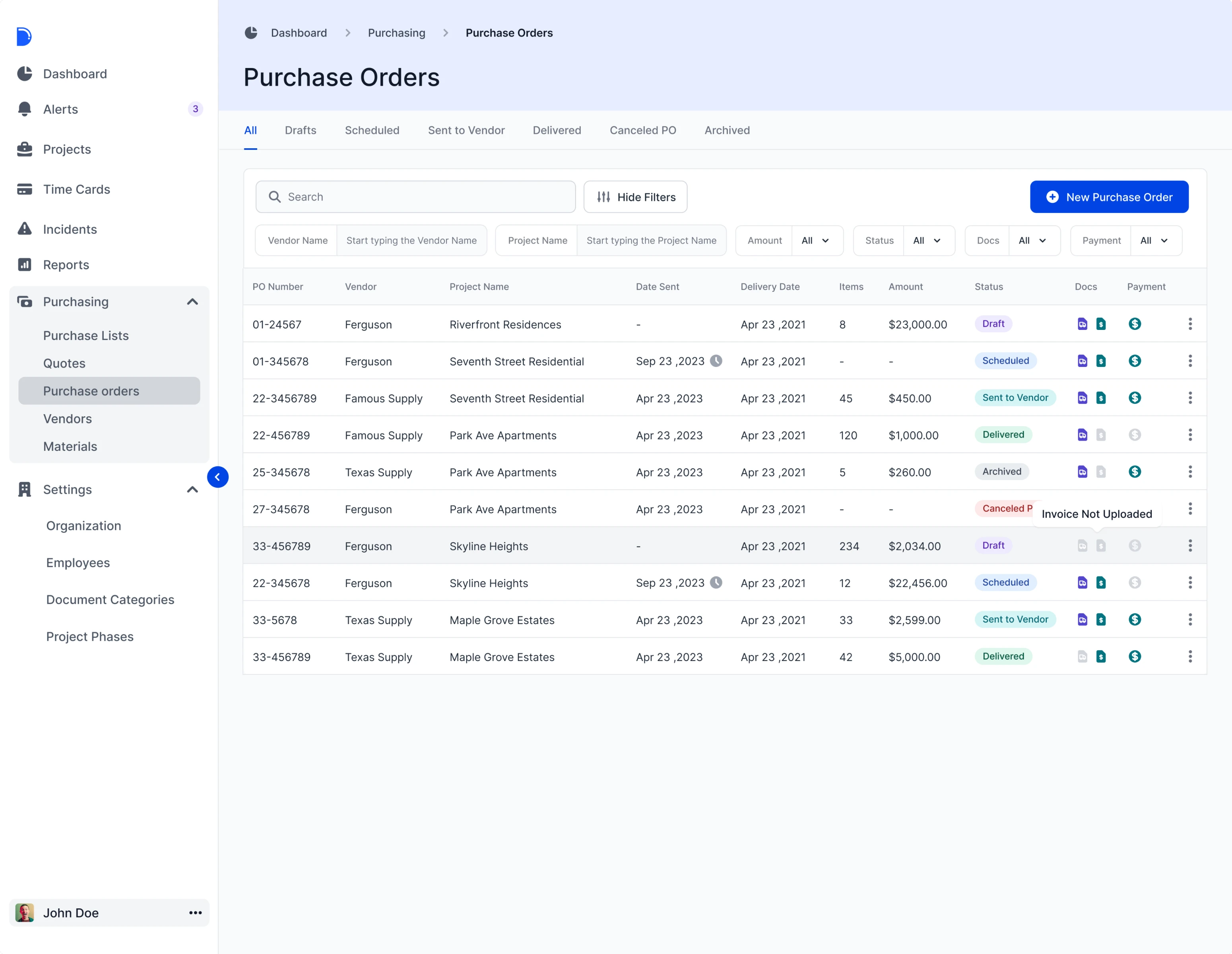Open the Time Cards icon in the navigation
1232x954 pixels.
click(x=25, y=189)
